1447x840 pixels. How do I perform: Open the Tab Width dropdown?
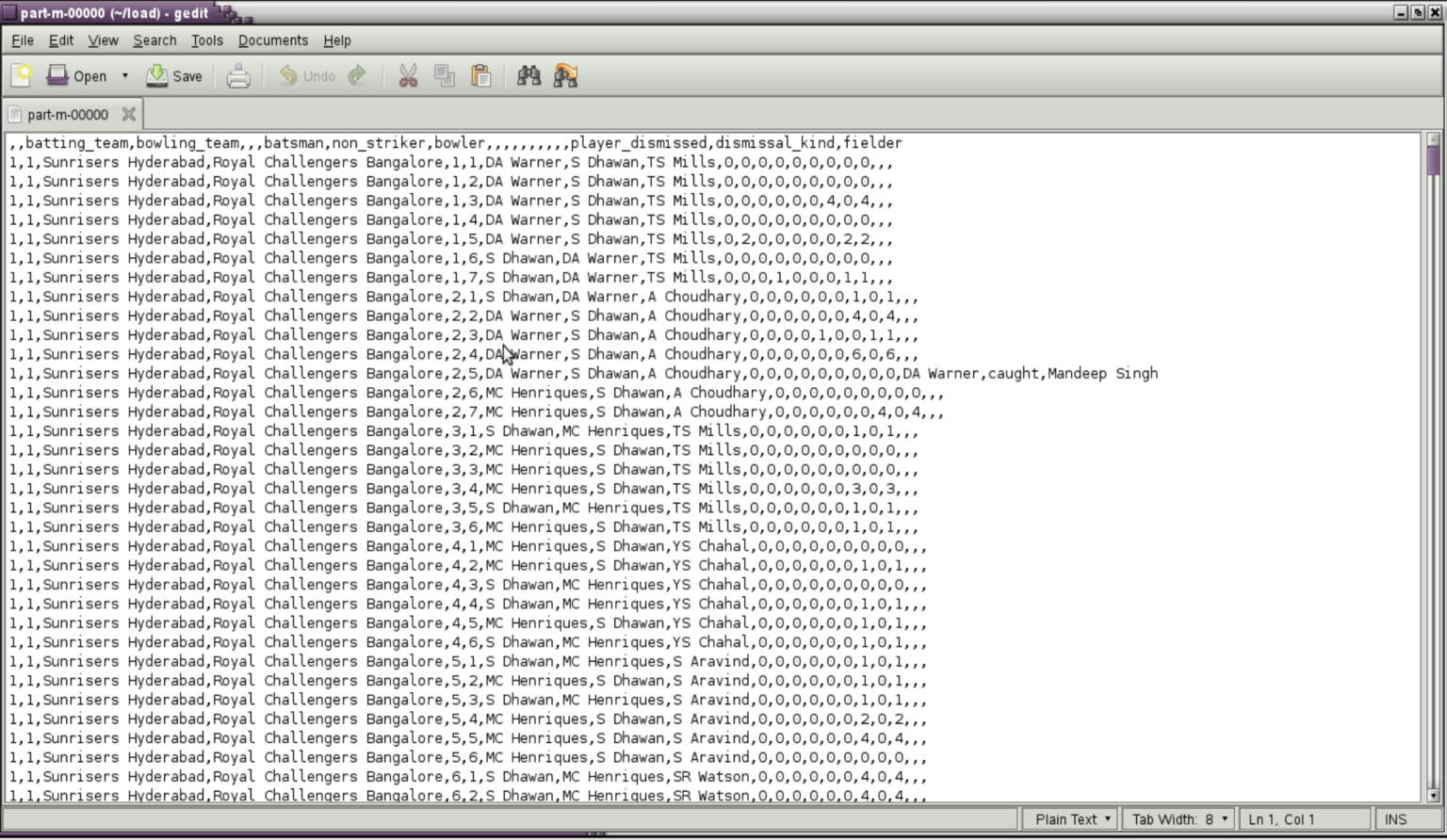[1179, 819]
